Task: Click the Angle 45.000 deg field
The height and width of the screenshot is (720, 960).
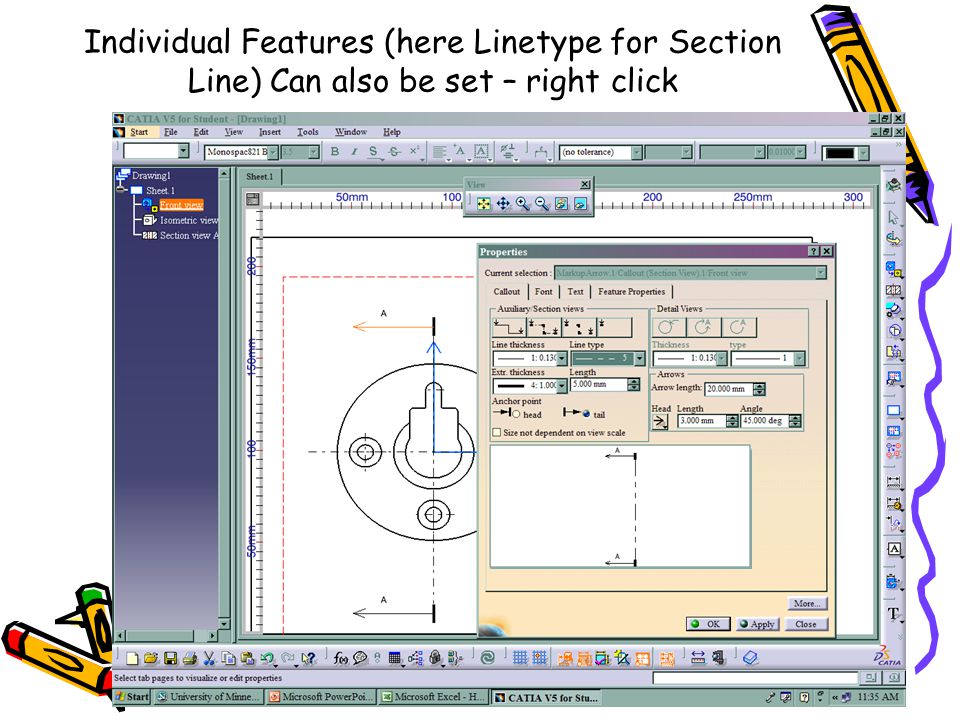Action: [x=765, y=421]
